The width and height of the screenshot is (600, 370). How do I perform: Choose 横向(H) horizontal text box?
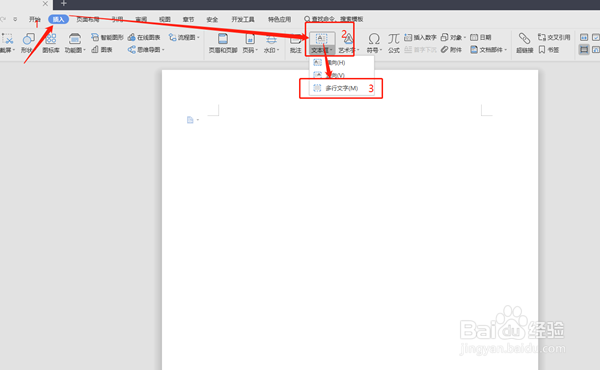point(341,62)
